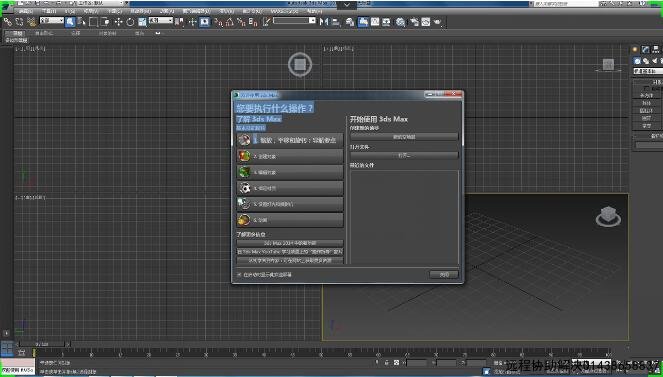Open welcome tutorial 1 navigation button
This screenshot has height=377, width=663.
tap(290, 140)
